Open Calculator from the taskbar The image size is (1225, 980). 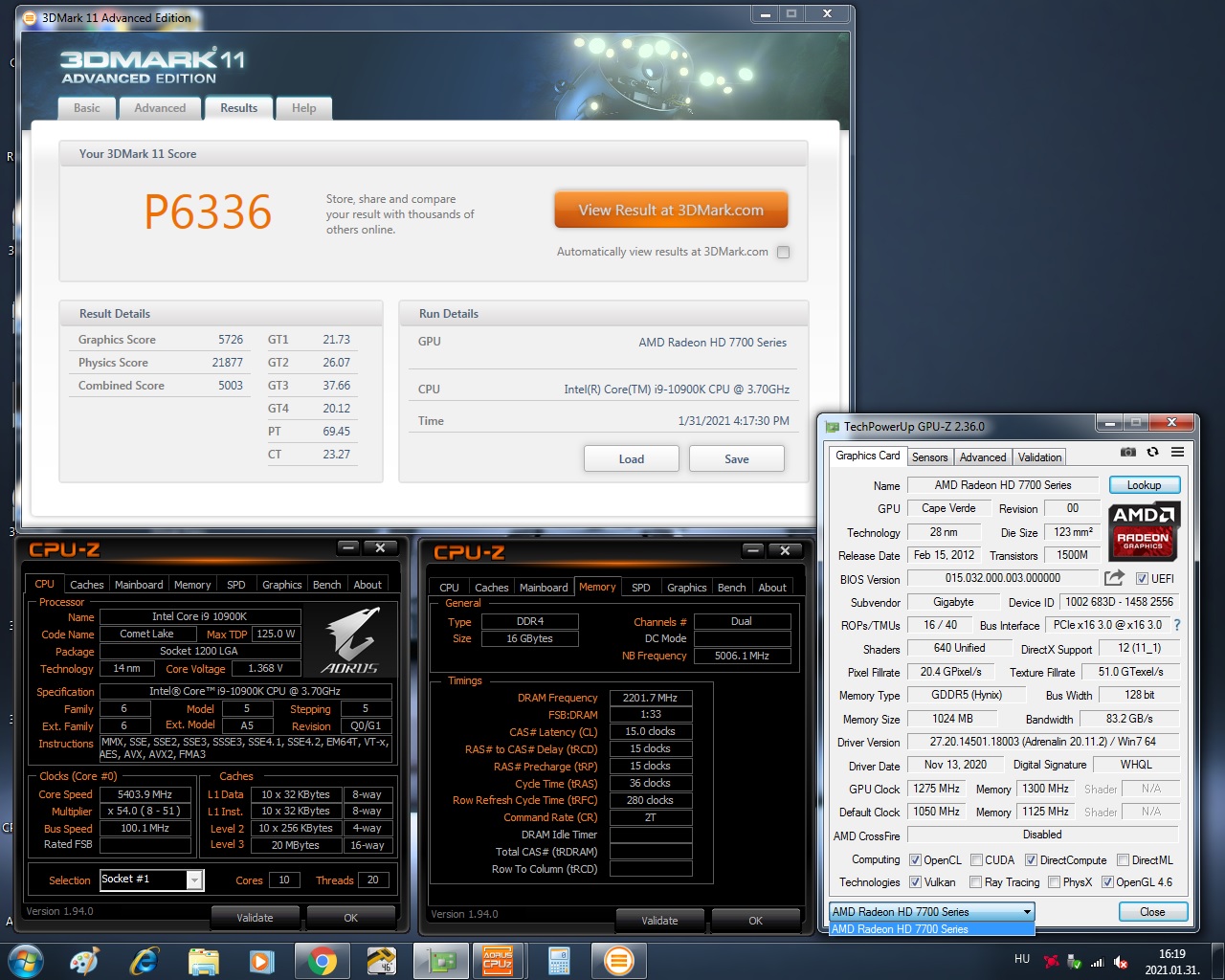(559, 961)
